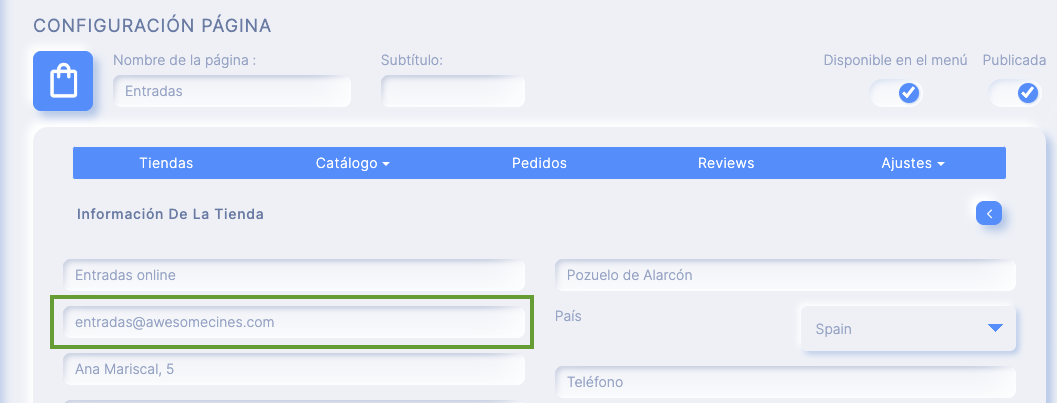This screenshot has width=1057, height=403.
Task: Expand the Ajustes menu
Action: (913, 163)
